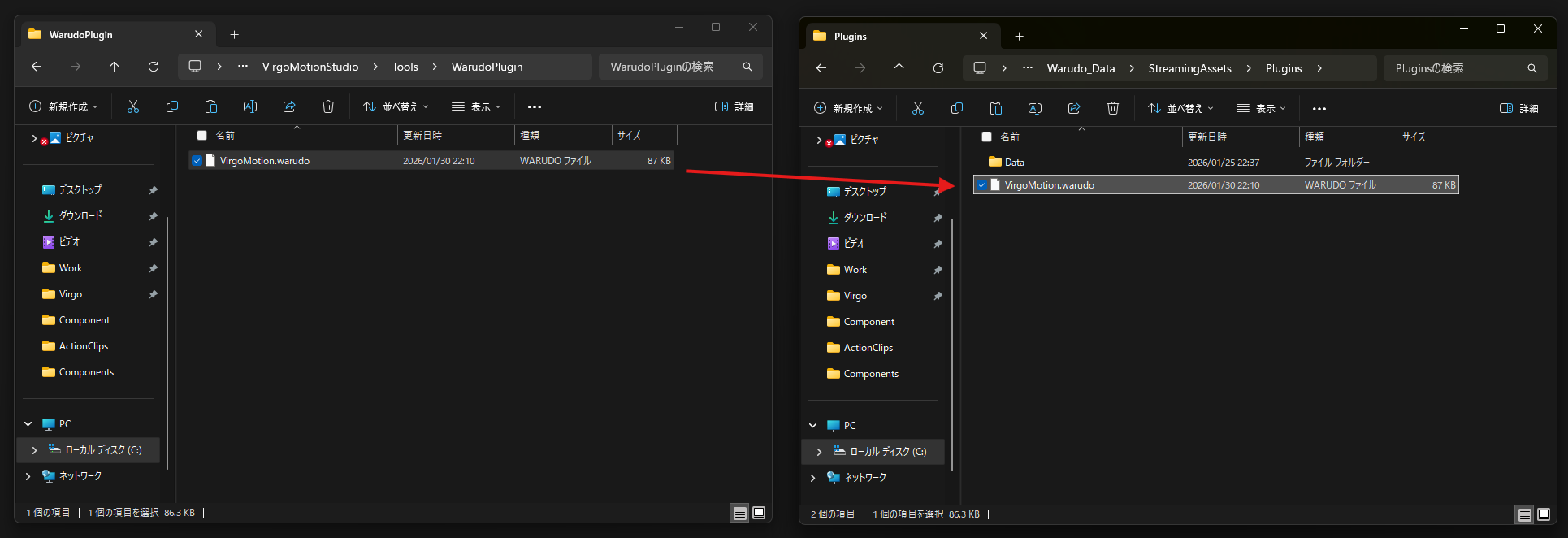1568x538 pixels.
Task: Add a new tab in the Plugins window
Action: (x=1019, y=36)
